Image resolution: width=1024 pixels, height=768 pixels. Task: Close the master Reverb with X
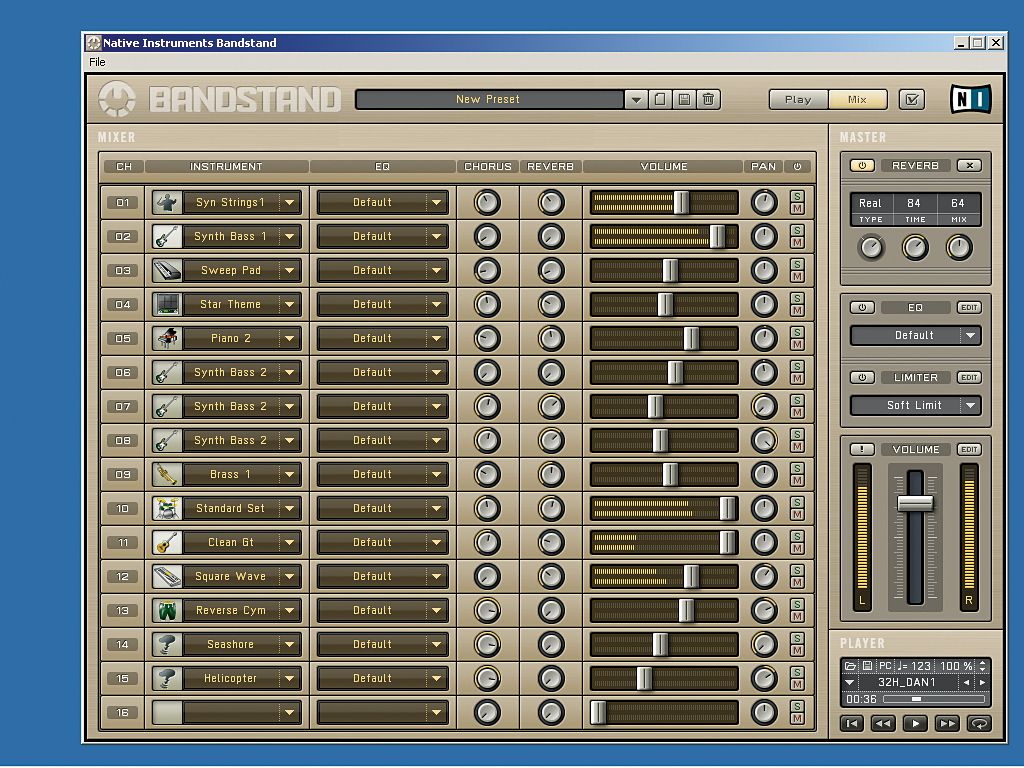[970, 166]
